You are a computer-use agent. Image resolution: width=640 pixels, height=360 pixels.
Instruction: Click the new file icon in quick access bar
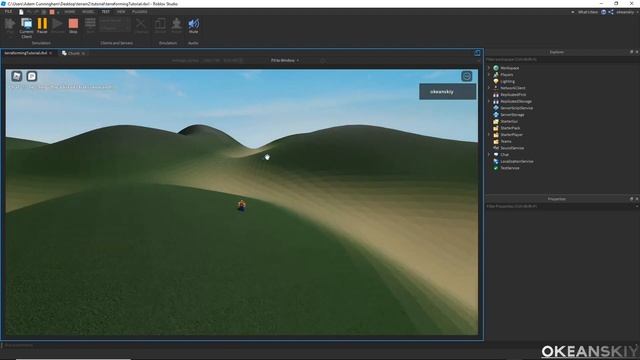click(x=21, y=12)
